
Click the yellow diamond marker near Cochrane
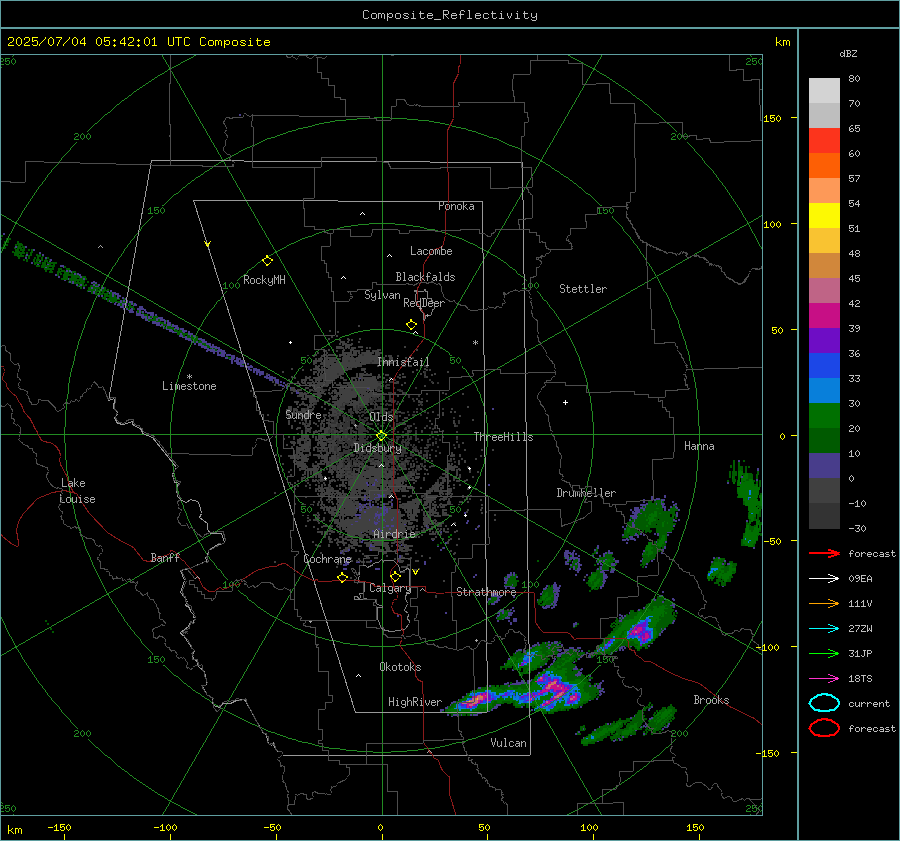tap(343, 578)
